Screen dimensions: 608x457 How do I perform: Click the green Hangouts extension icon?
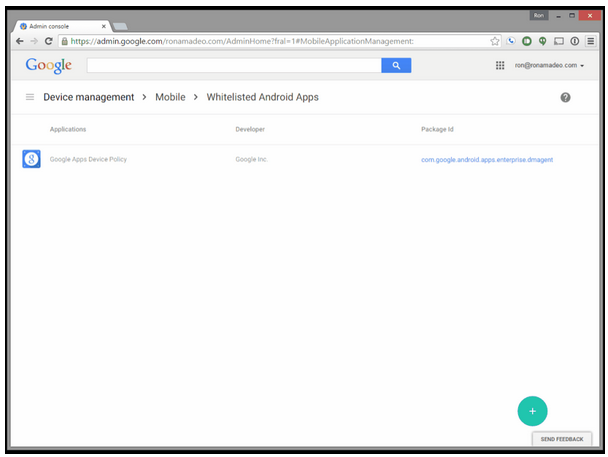(x=542, y=41)
